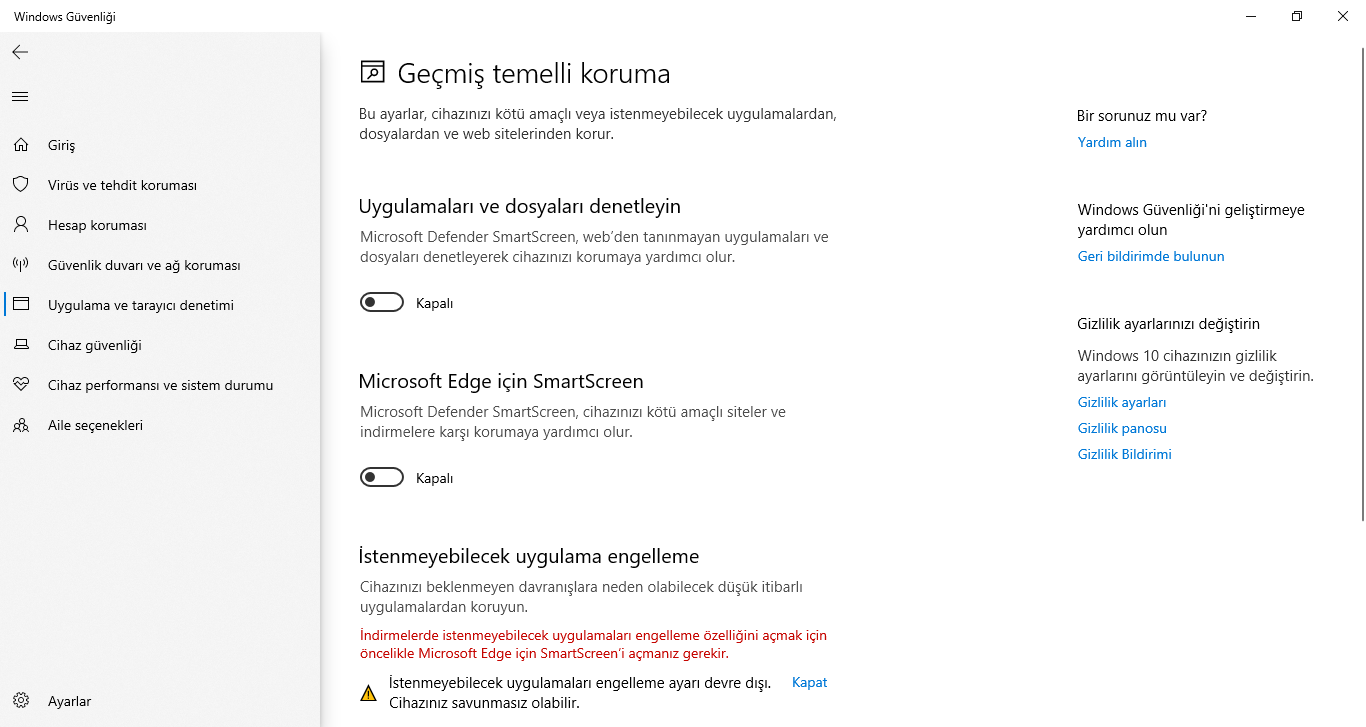Screen dimensions: 1366x727
Task: Click Kapat link next to the warning
Action: tap(809, 682)
